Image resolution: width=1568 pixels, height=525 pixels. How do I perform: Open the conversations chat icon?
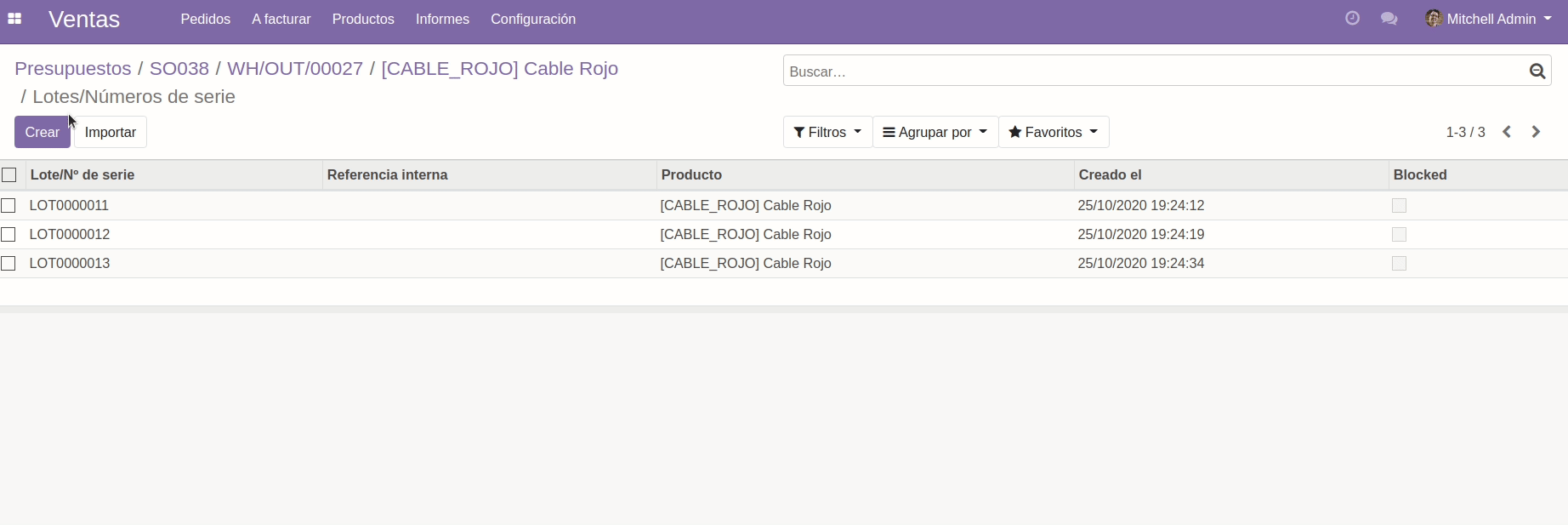coord(1389,19)
